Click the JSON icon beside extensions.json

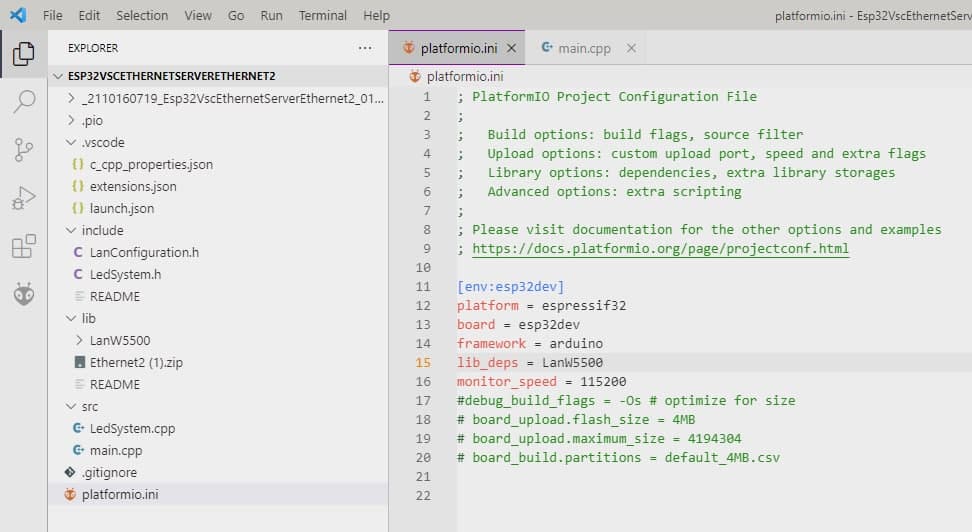[x=77, y=186]
